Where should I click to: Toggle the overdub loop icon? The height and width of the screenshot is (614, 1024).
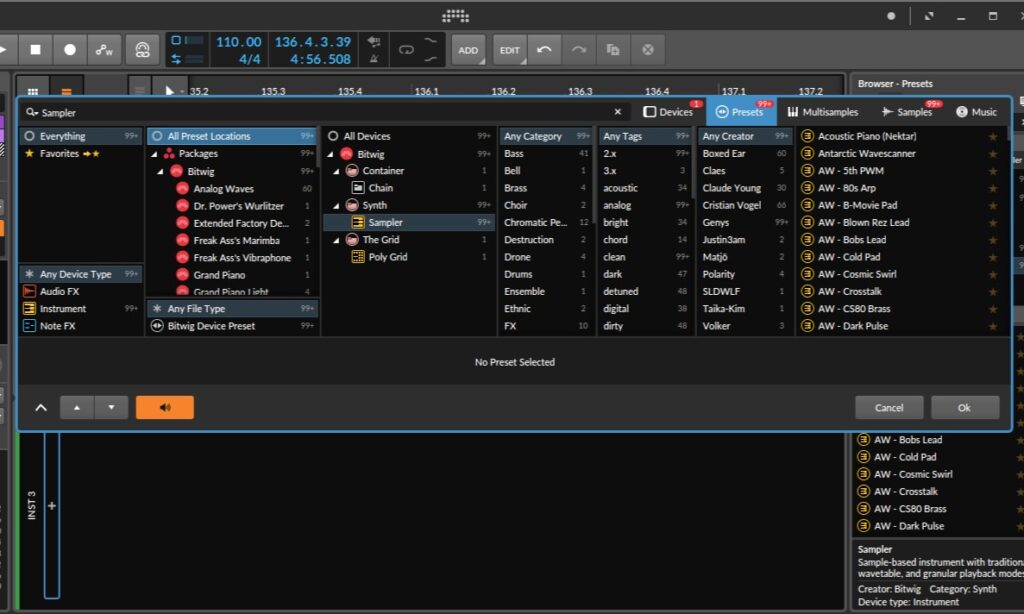pyautogui.click(x=142, y=50)
